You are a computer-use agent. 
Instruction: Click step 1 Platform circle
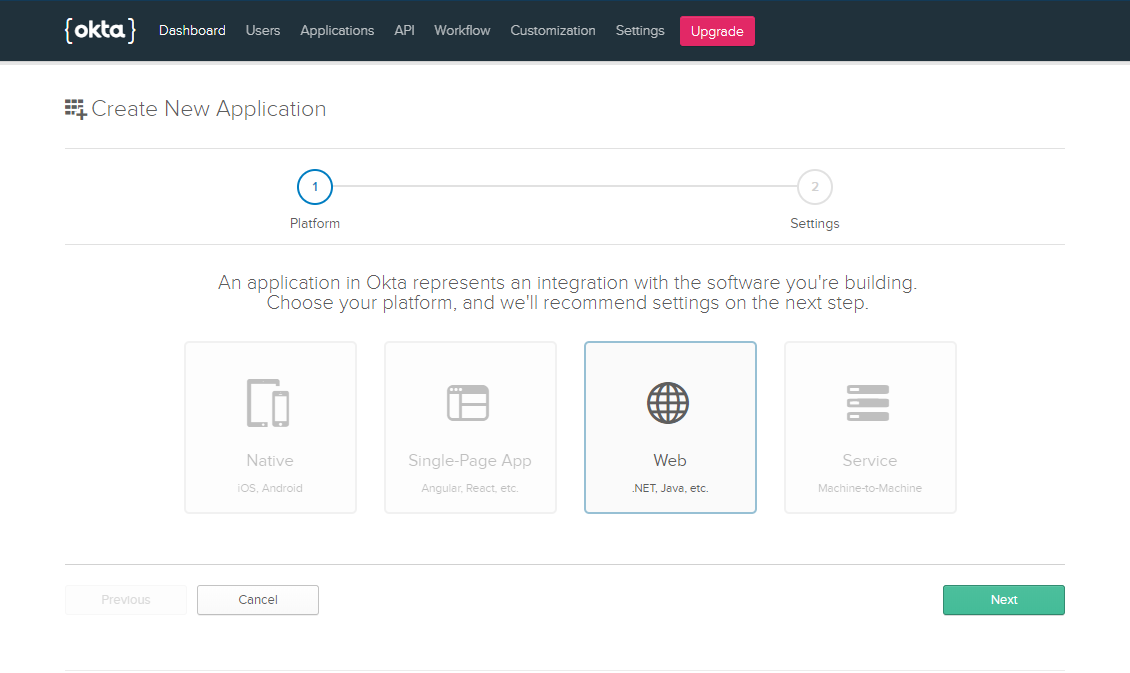315,187
